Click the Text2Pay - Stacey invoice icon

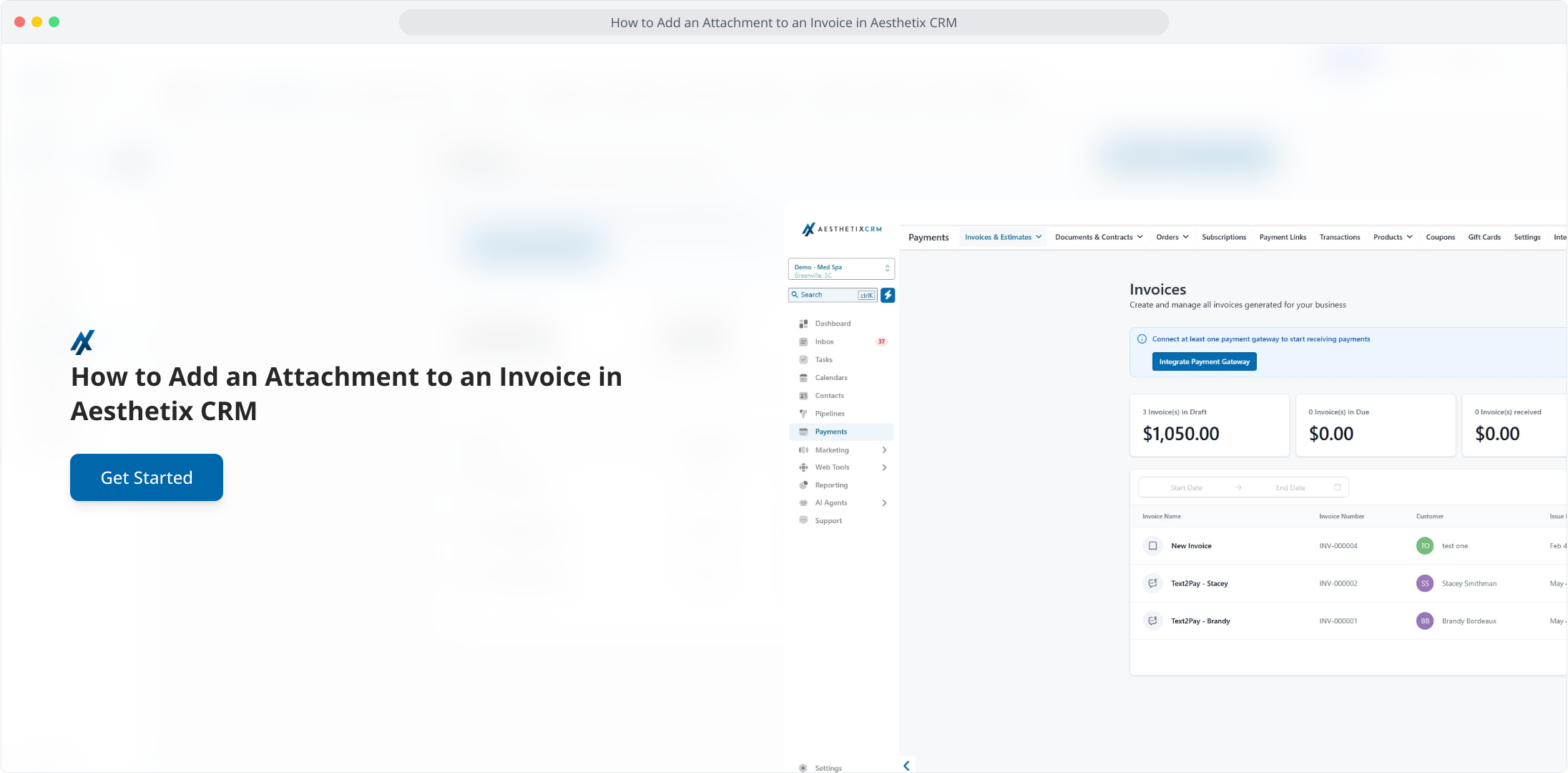[1152, 583]
